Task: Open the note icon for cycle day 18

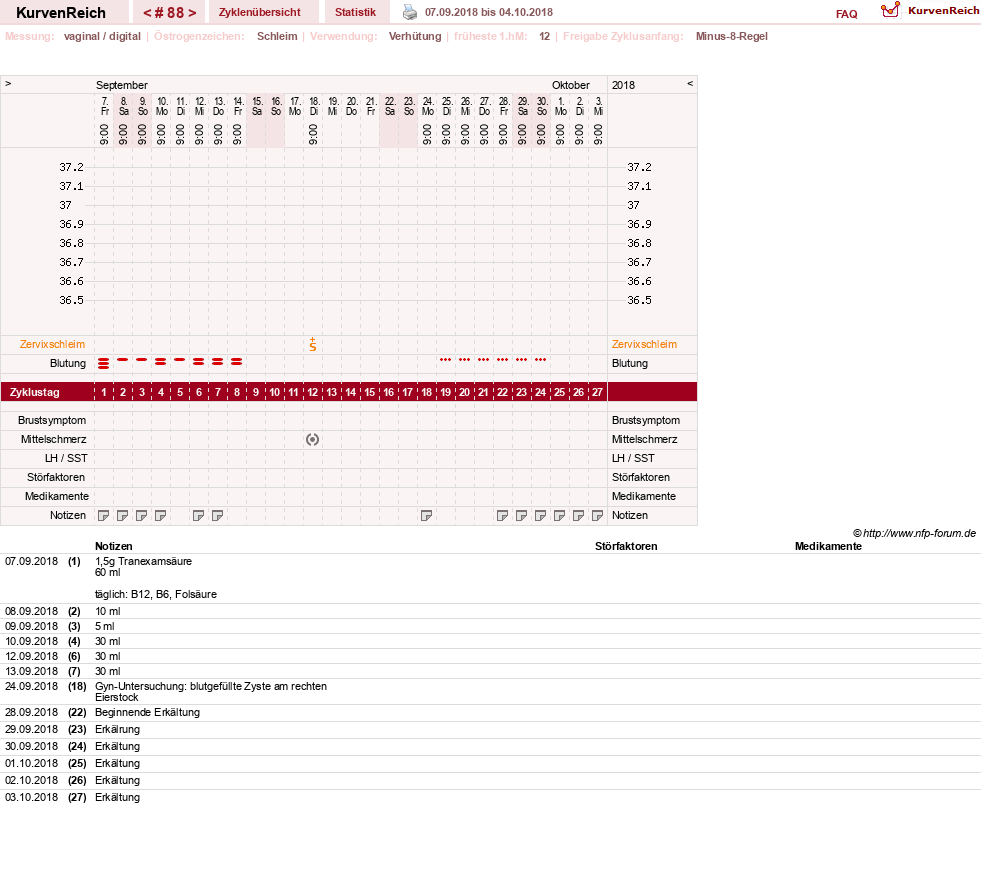Action: (x=427, y=515)
